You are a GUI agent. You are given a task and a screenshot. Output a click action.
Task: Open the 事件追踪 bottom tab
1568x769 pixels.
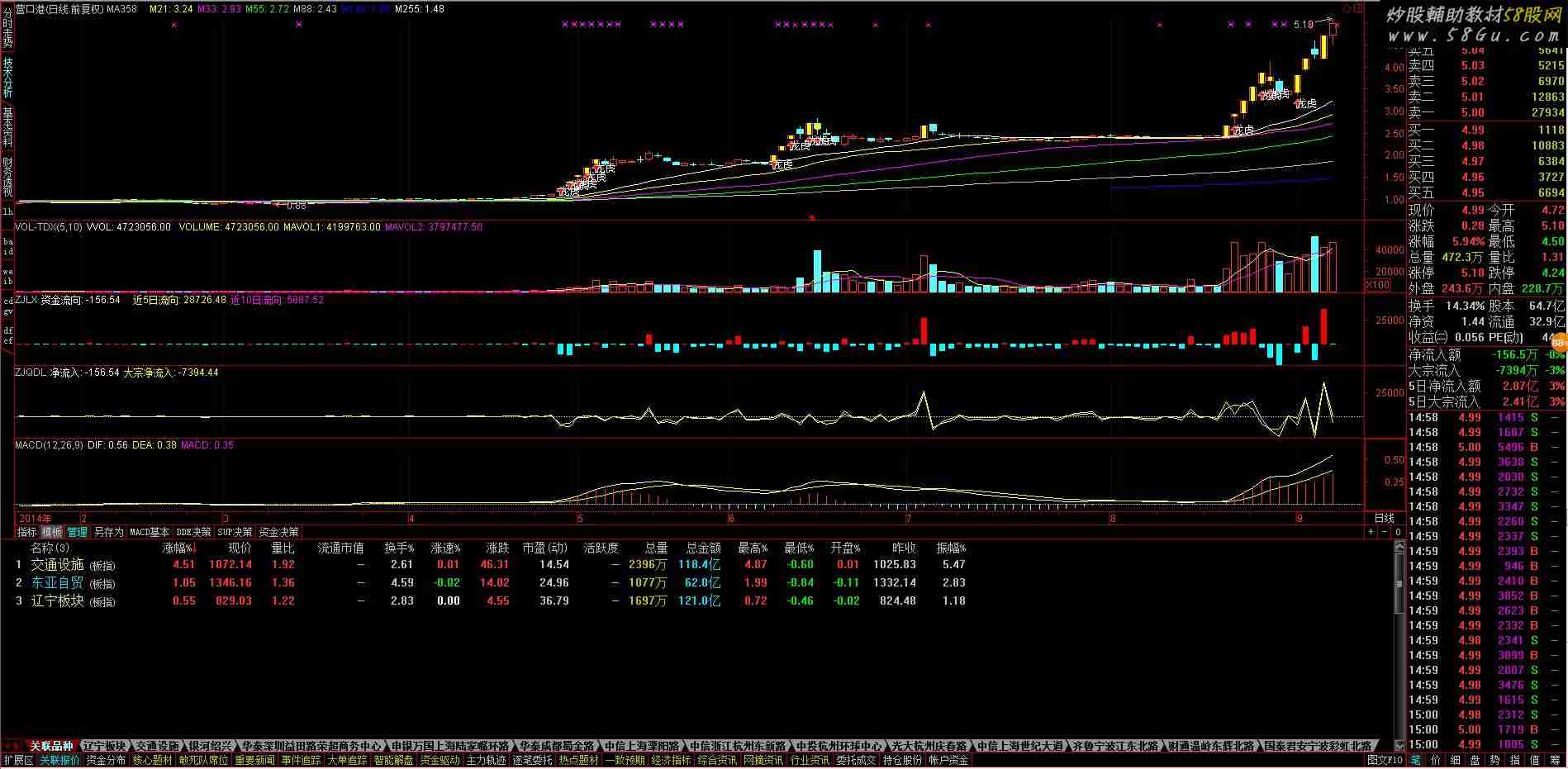(301, 760)
